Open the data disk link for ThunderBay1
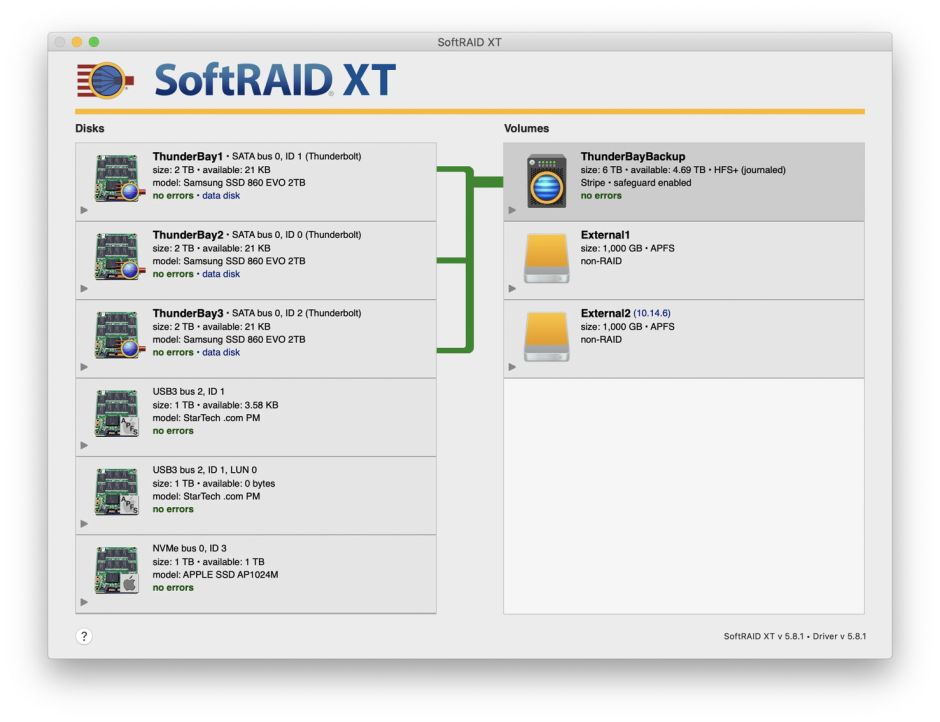The image size is (940, 722). (x=220, y=195)
